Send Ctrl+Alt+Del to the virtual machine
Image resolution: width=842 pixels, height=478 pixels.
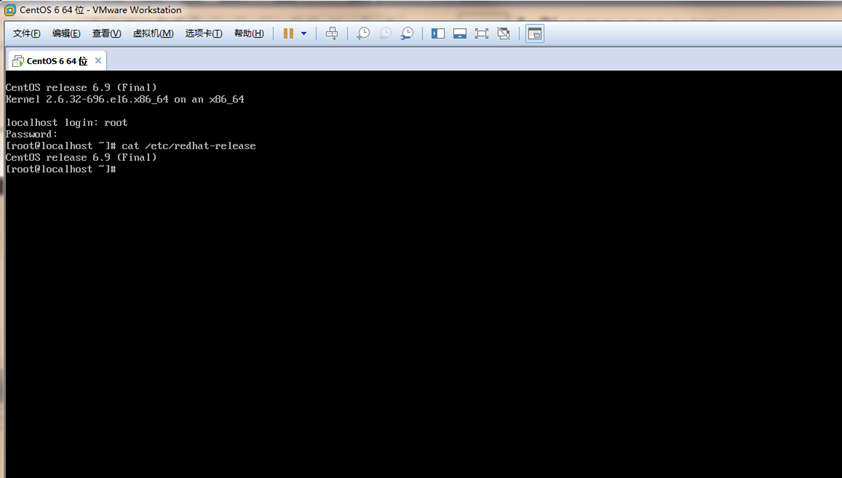(332, 33)
